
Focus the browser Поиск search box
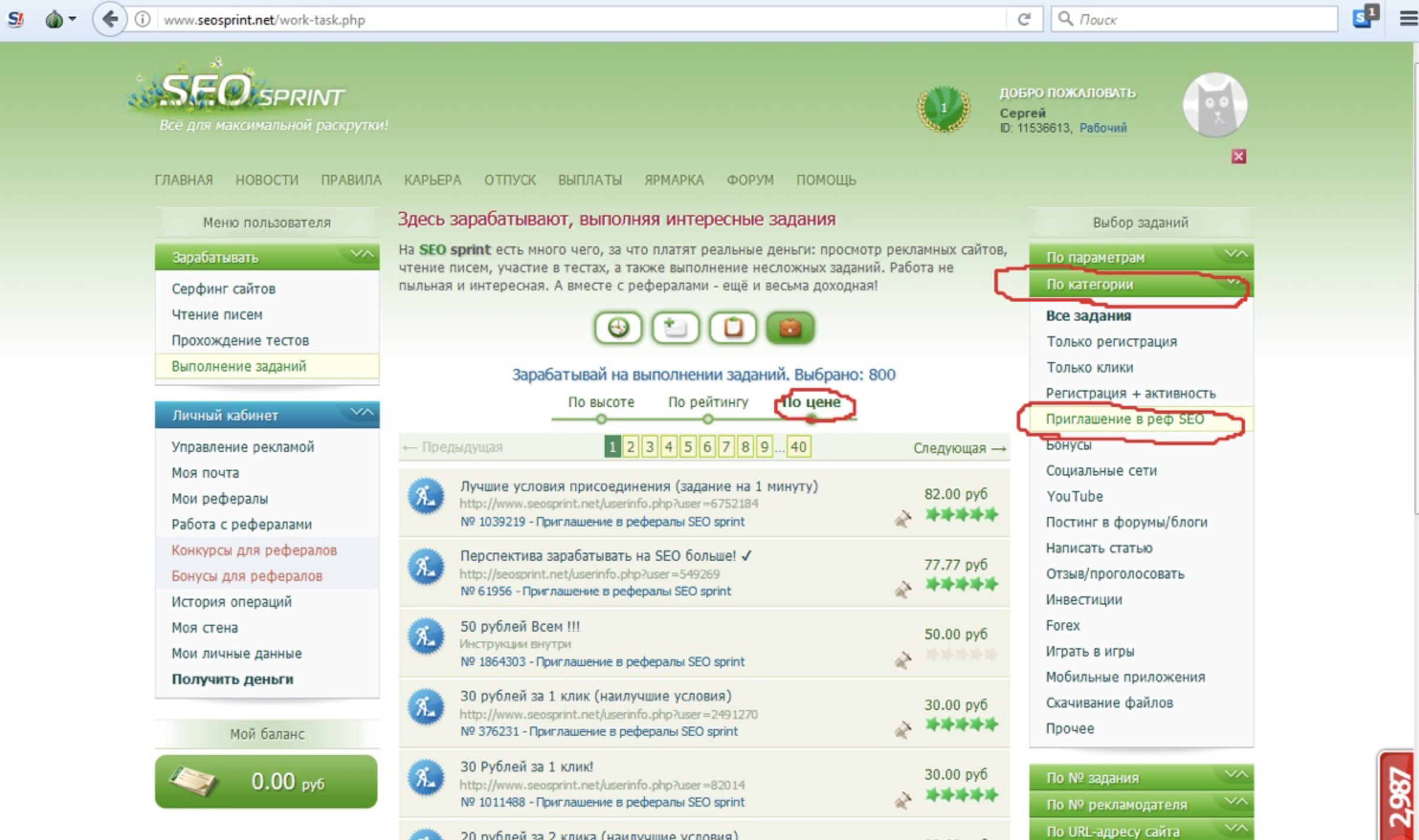click(1194, 20)
